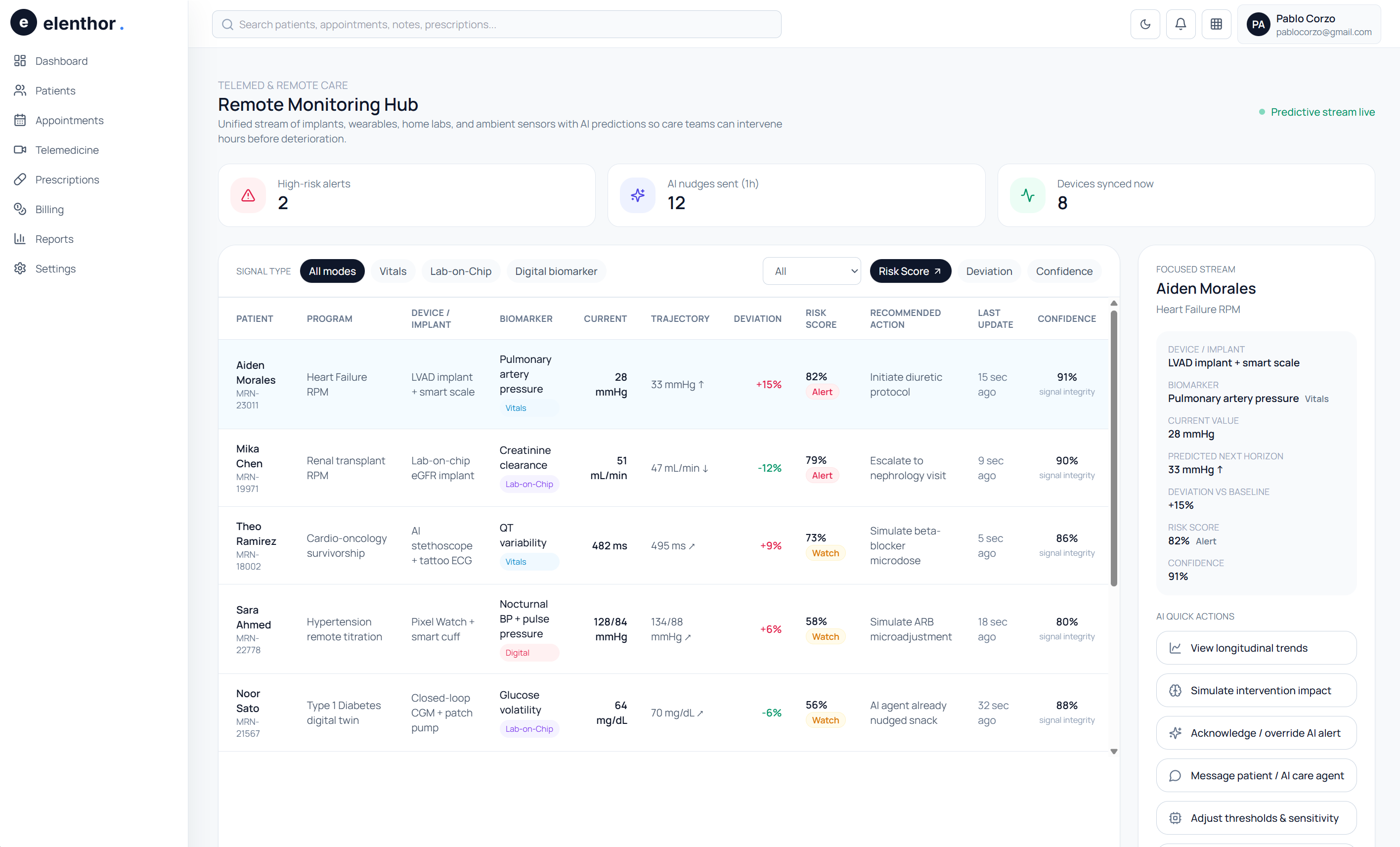
Task: Sort the table by Deviation
Action: [x=989, y=271]
